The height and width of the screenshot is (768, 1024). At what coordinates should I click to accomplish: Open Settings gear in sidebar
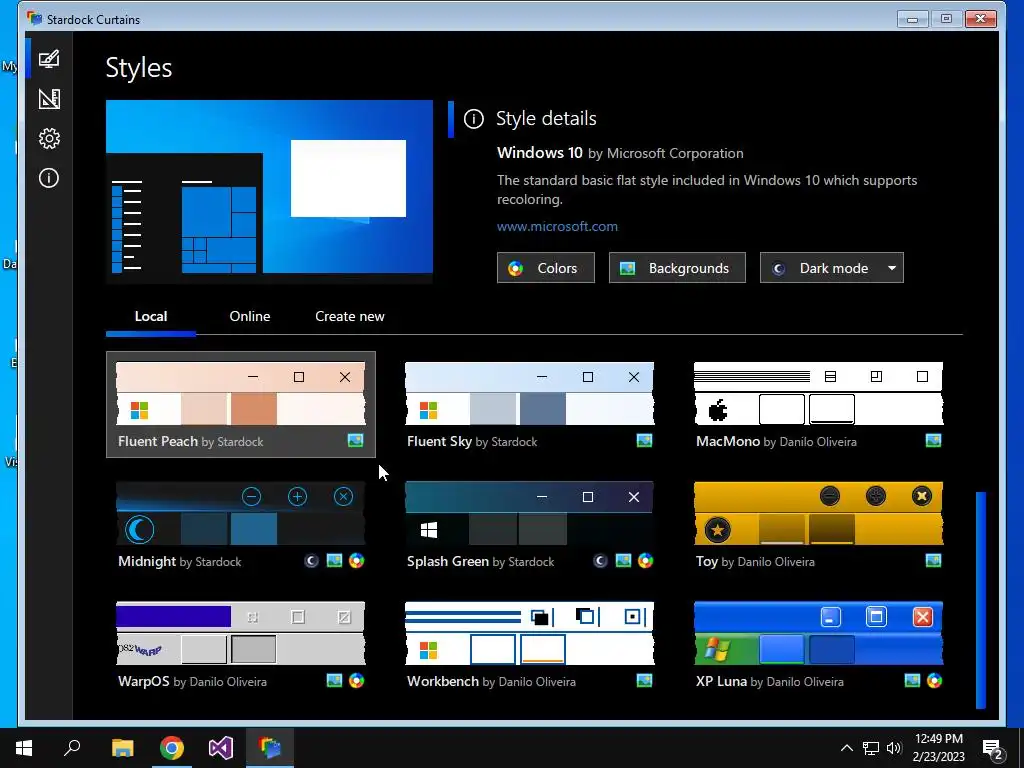[49, 138]
